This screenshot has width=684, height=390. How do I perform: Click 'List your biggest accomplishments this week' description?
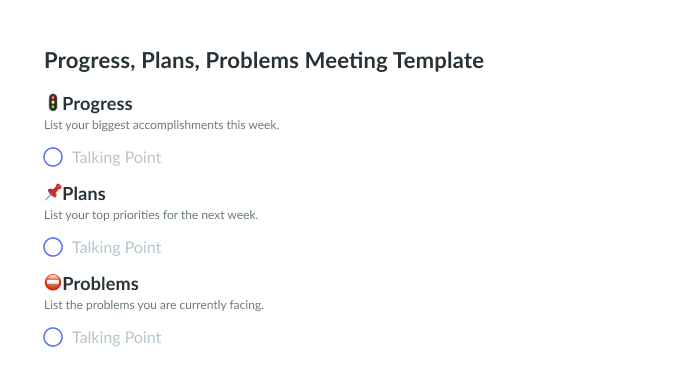pyautogui.click(x=161, y=125)
